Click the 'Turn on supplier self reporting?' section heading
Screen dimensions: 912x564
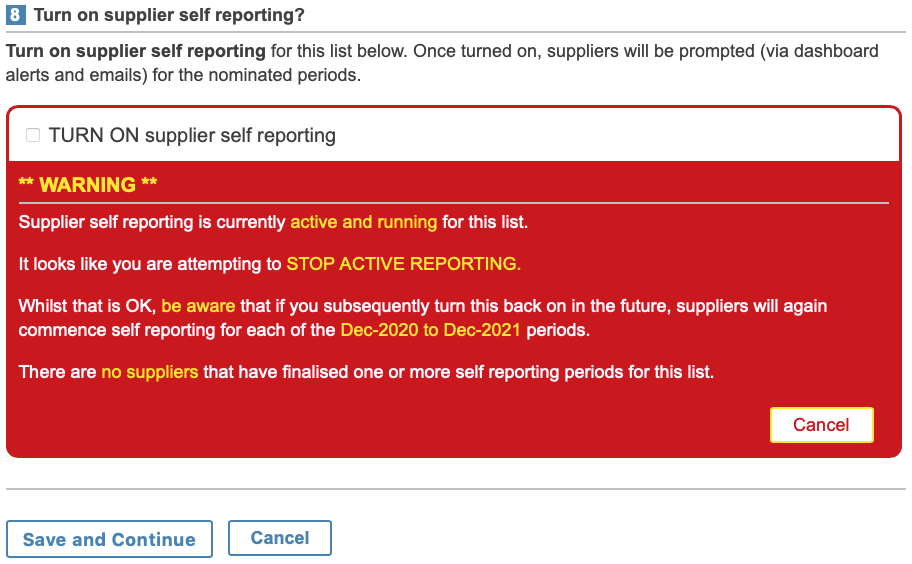(169, 15)
